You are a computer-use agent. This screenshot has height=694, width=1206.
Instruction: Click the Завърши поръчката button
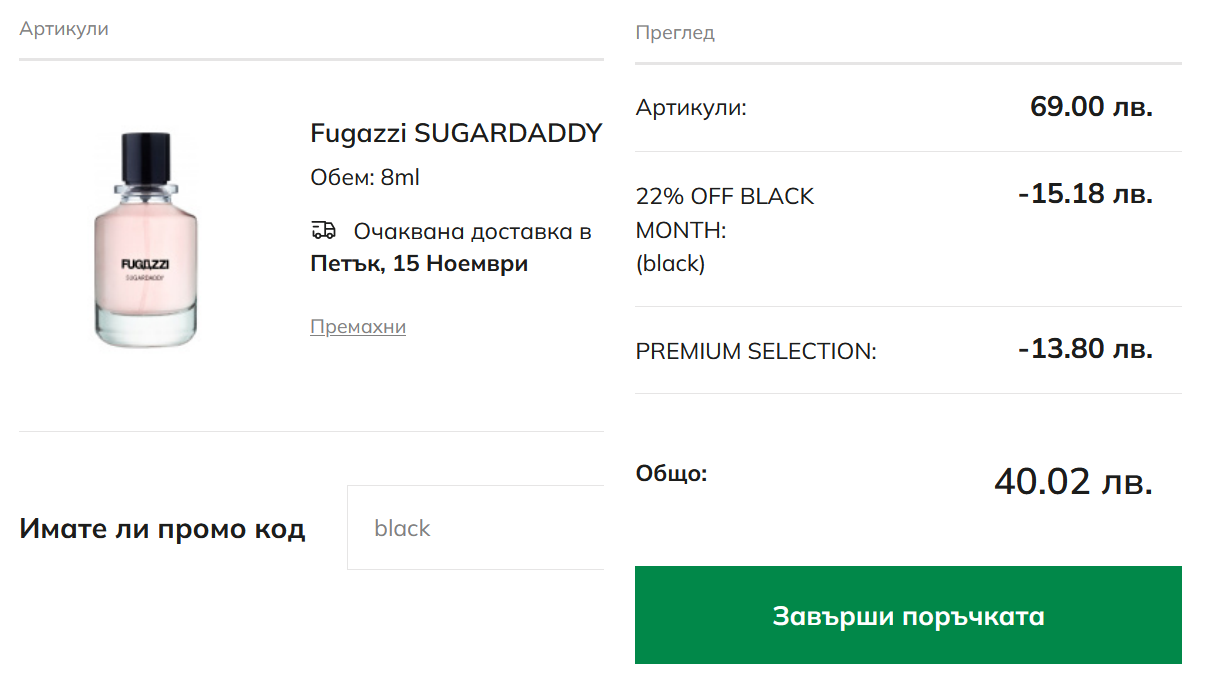point(908,615)
